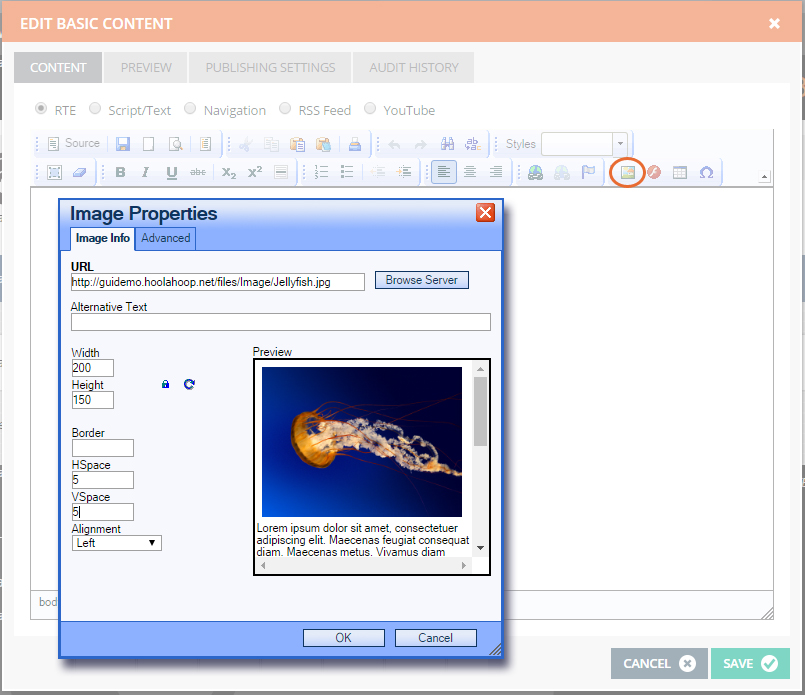
Task: Click the Anchor flag icon
Action: coord(588,172)
